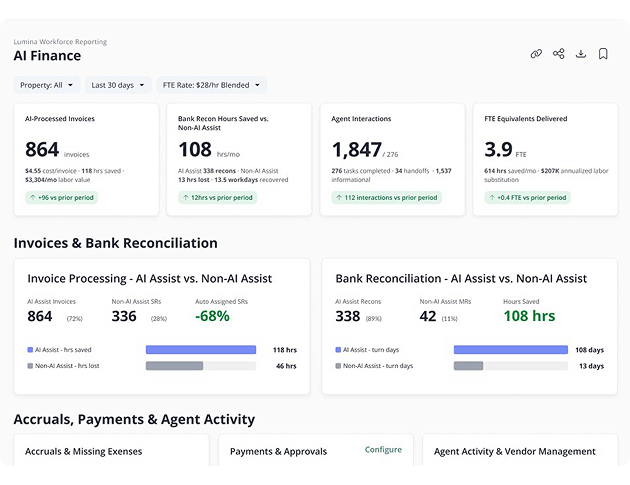Click the 338 AI Assist Recons value
The width and height of the screenshot is (630, 485).
click(x=348, y=316)
